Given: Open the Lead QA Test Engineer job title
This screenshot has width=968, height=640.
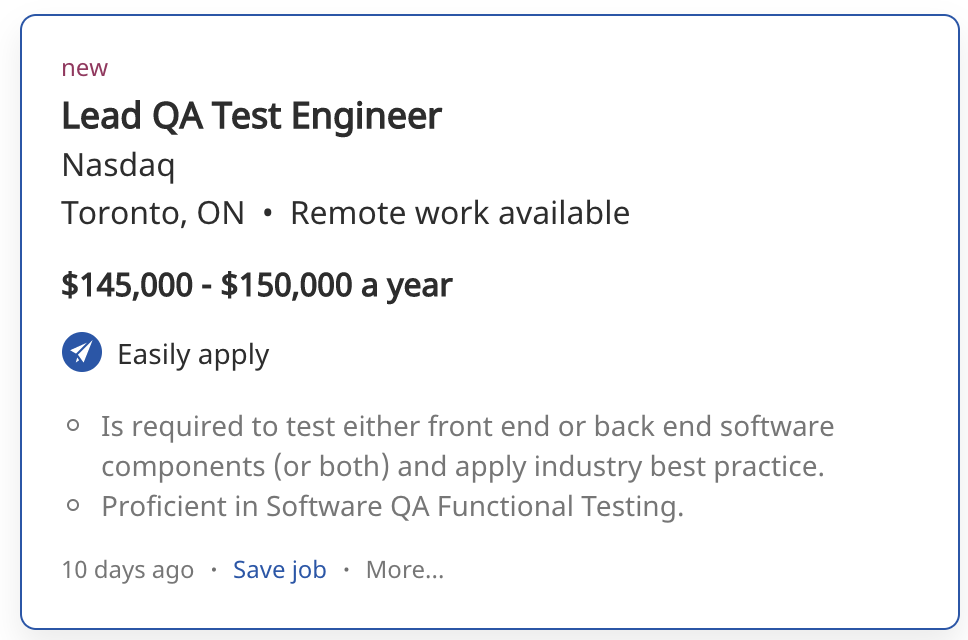Looking at the screenshot, I should pos(251,117).
